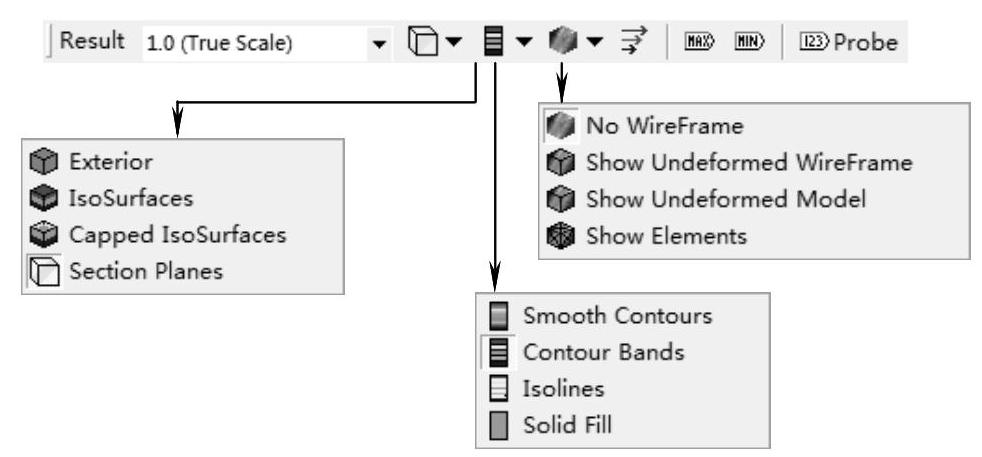This screenshot has width=982, height=457.
Task: Click the Contour Bands toolbar icon
Action: click(x=492, y=43)
